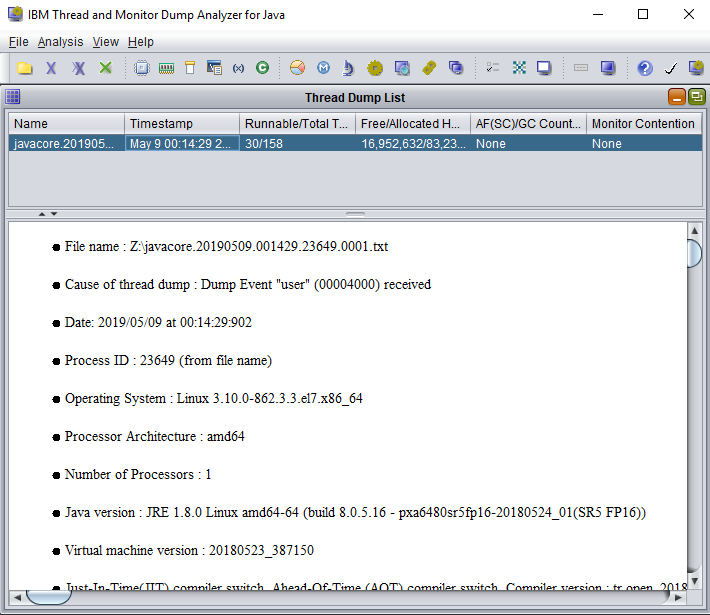Click the green X clear icon

(x=106, y=68)
